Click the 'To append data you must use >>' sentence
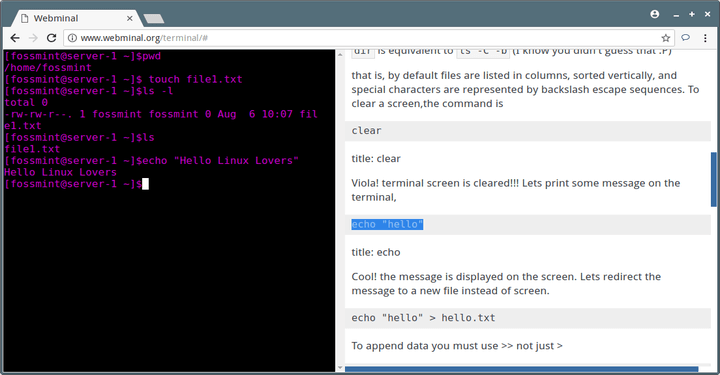This screenshot has height=375, width=720. [x=457, y=346]
